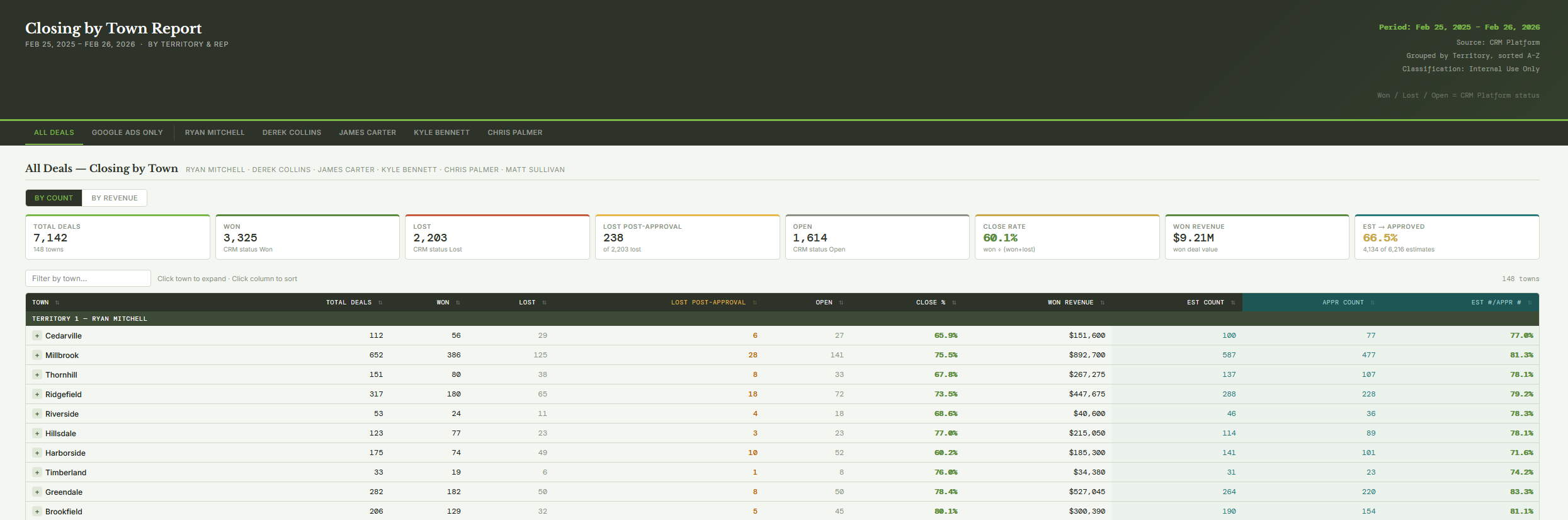Sort by Total Deals header label

tap(349, 303)
